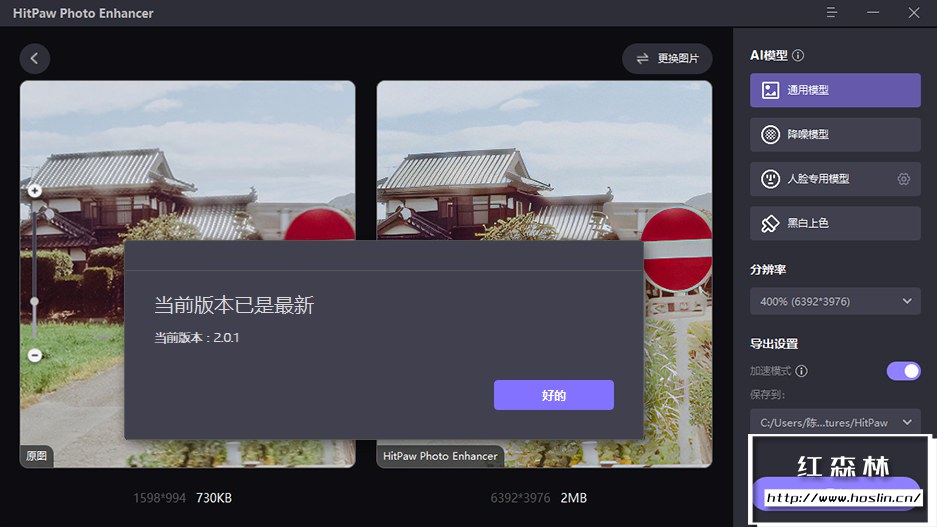
Task: Close the HitPaw Photo Enhancer window
Action: (x=914, y=13)
